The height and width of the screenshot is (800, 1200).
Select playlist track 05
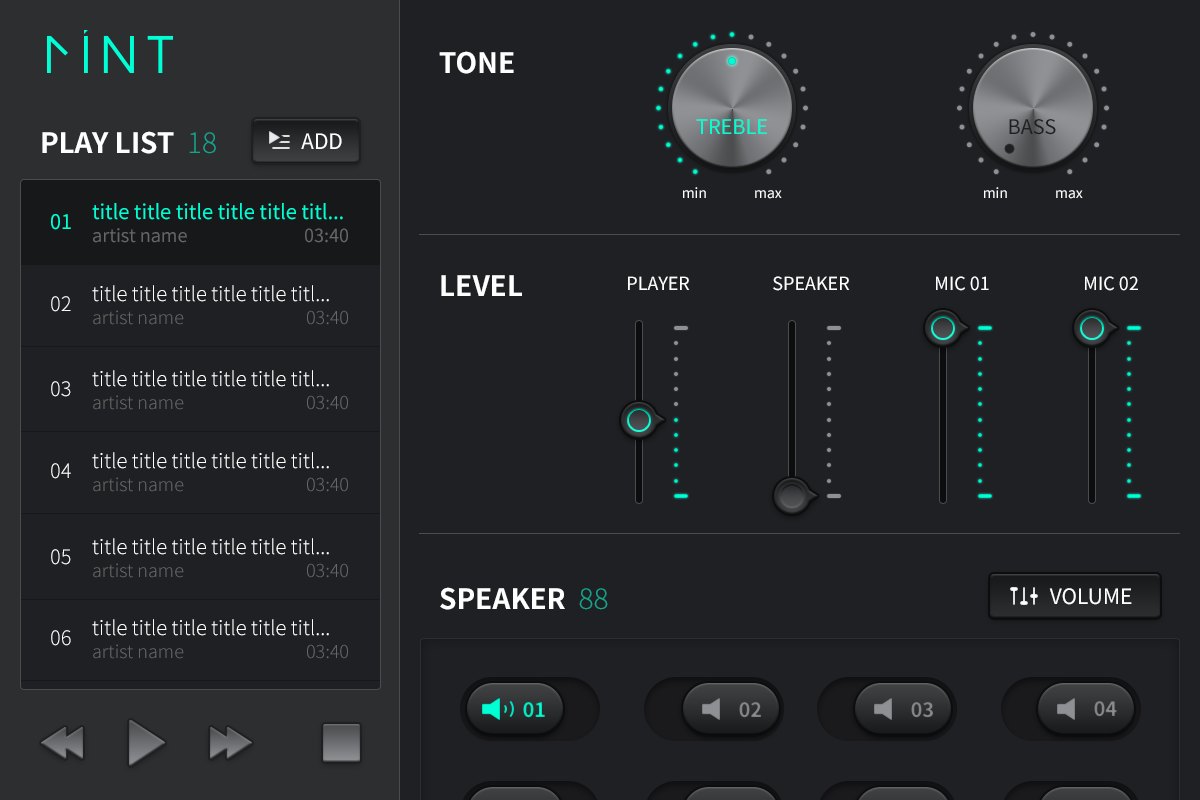point(200,557)
